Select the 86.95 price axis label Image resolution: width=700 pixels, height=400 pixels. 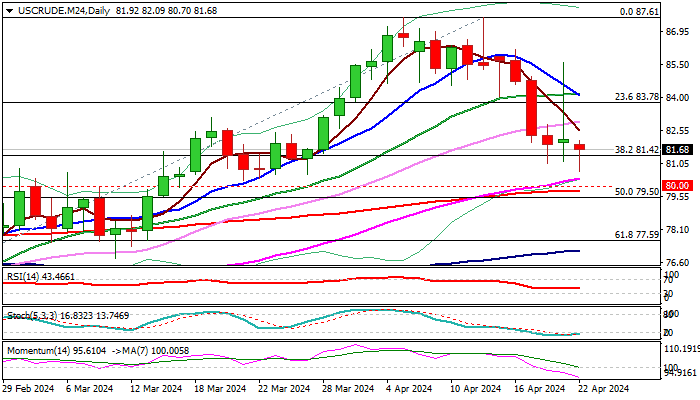click(677, 32)
